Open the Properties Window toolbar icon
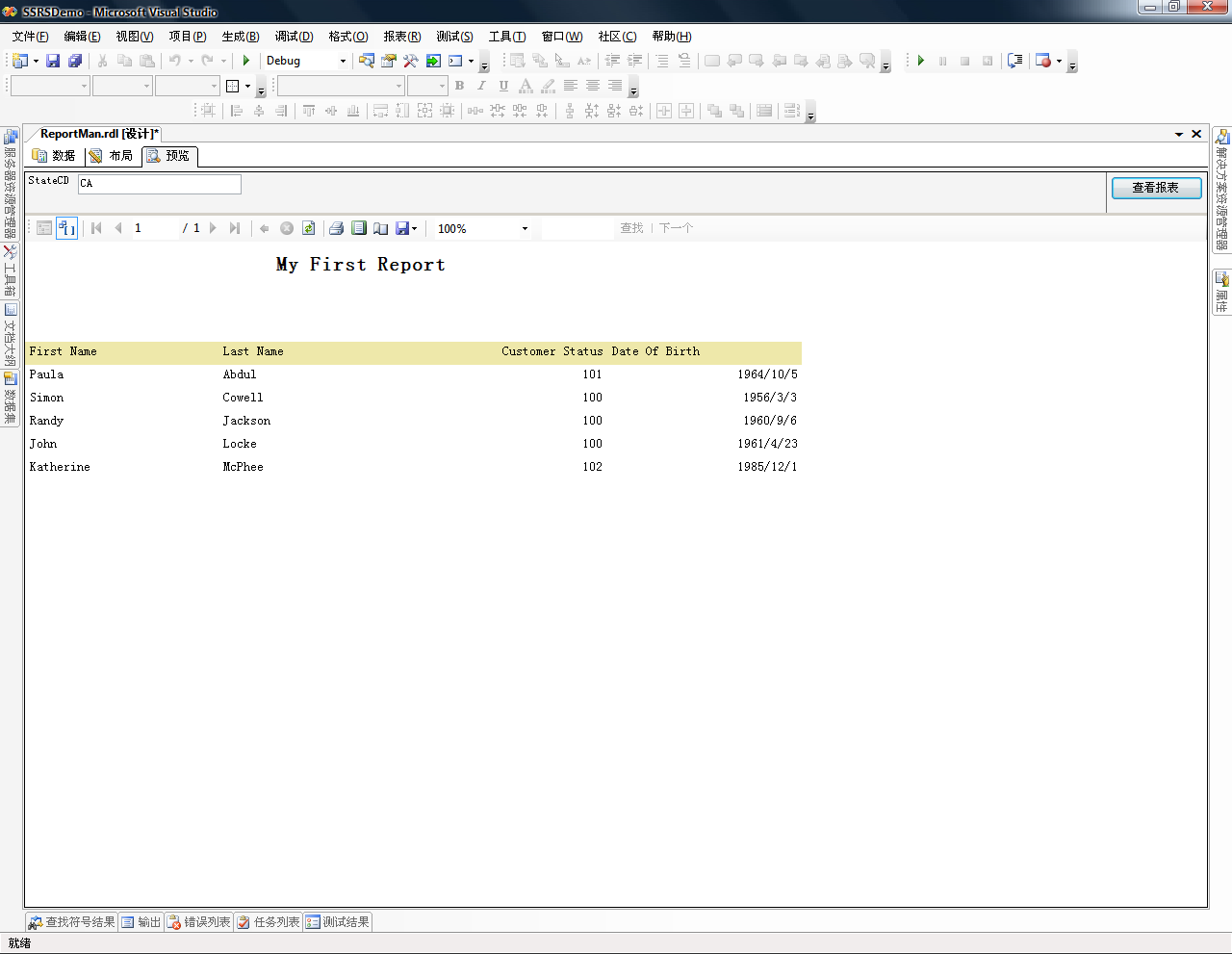This screenshot has height=954, width=1232. pos(389,61)
